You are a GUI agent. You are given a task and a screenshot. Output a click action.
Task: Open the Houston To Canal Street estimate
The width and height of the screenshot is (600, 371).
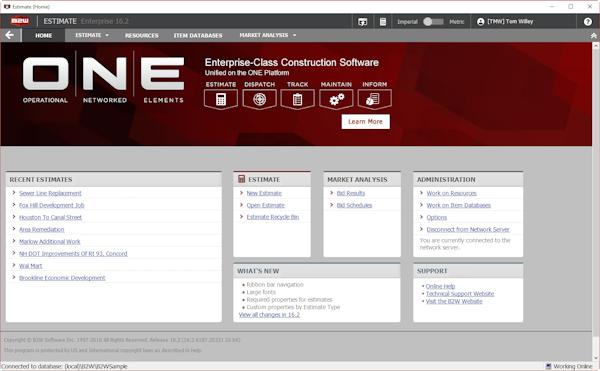click(x=51, y=217)
